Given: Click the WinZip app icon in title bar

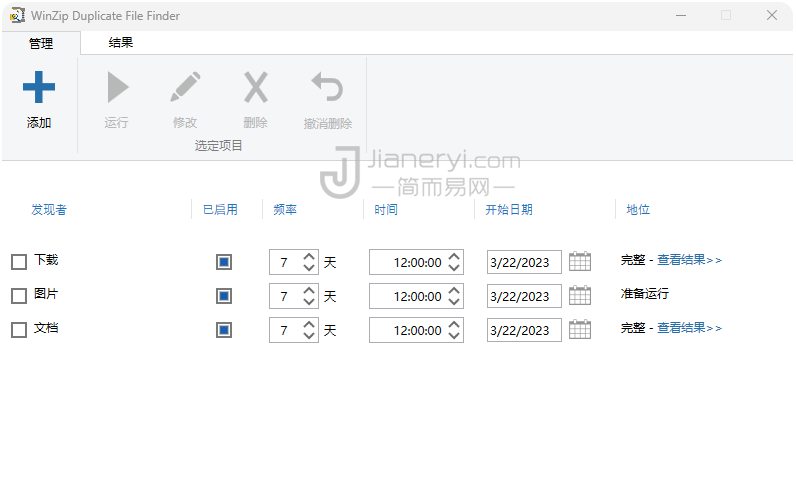Looking at the screenshot, I should click(x=17, y=16).
